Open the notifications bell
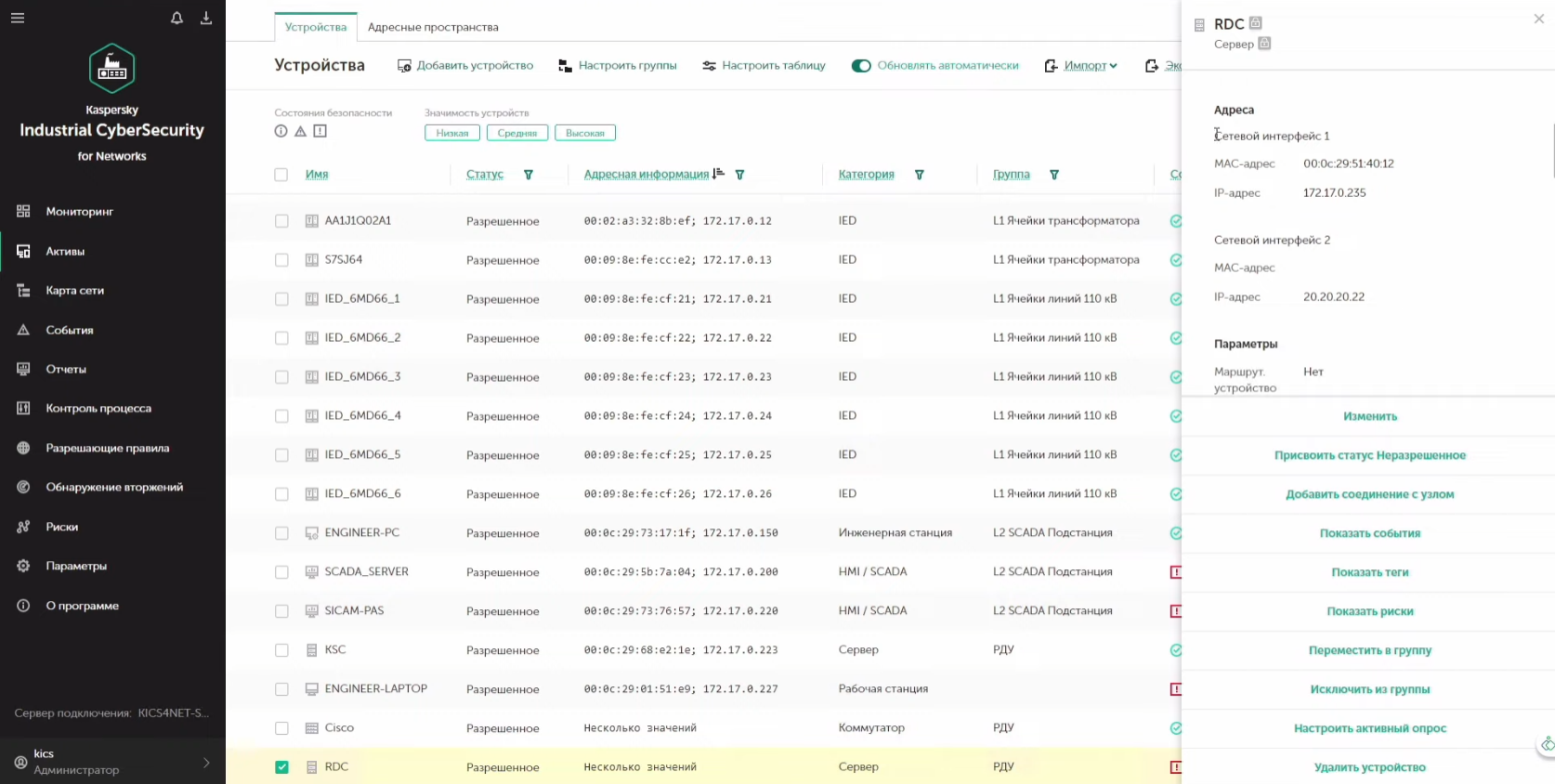The image size is (1555, 784). tap(176, 18)
